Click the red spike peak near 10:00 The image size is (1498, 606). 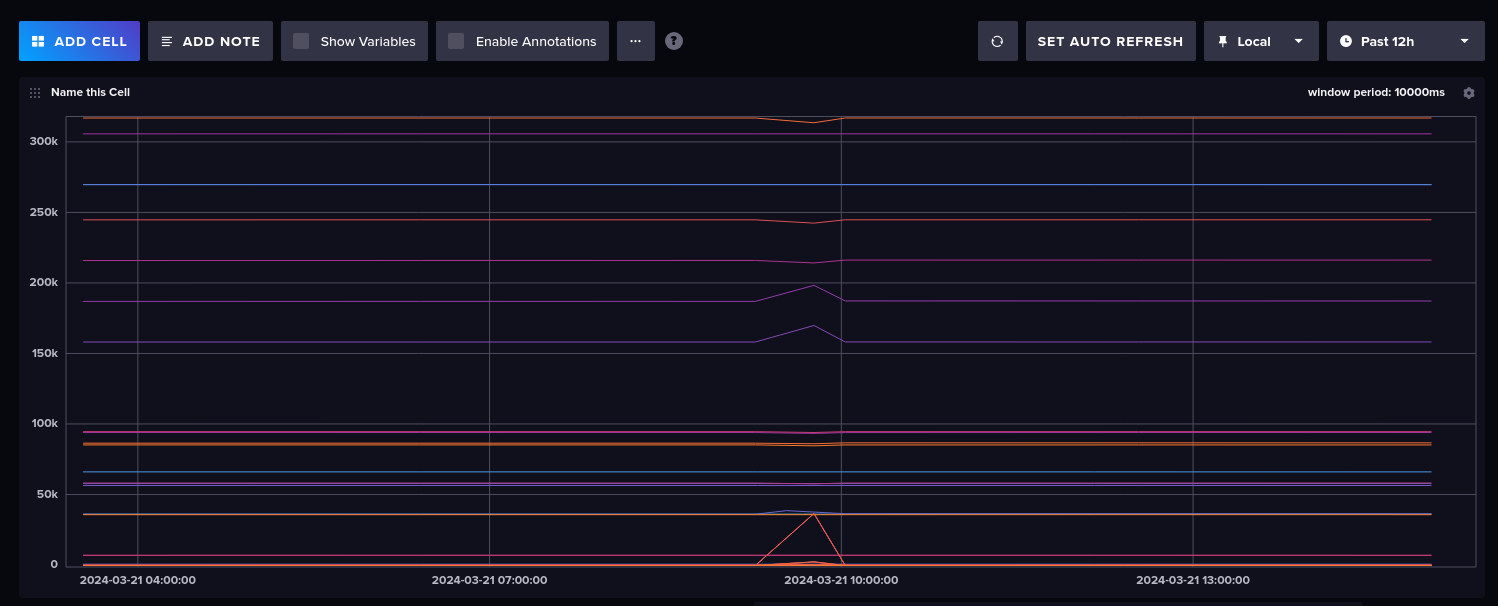point(816,514)
